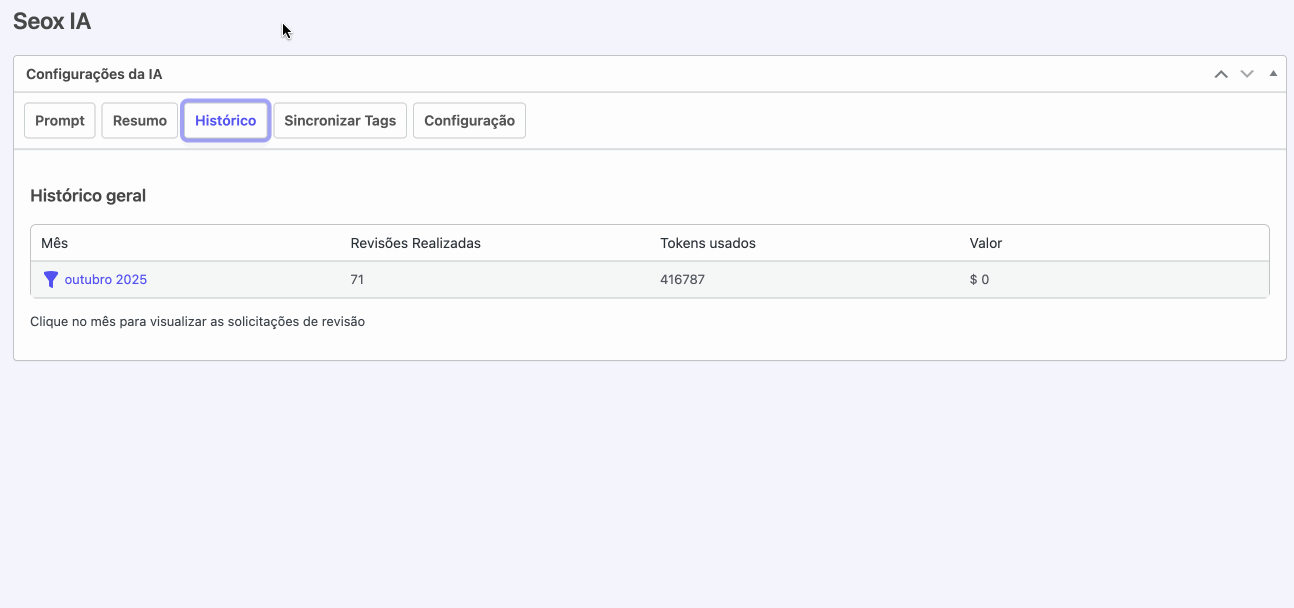Open the Configuração tab
Image resolution: width=1294 pixels, height=608 pixels.
point(469,121)
